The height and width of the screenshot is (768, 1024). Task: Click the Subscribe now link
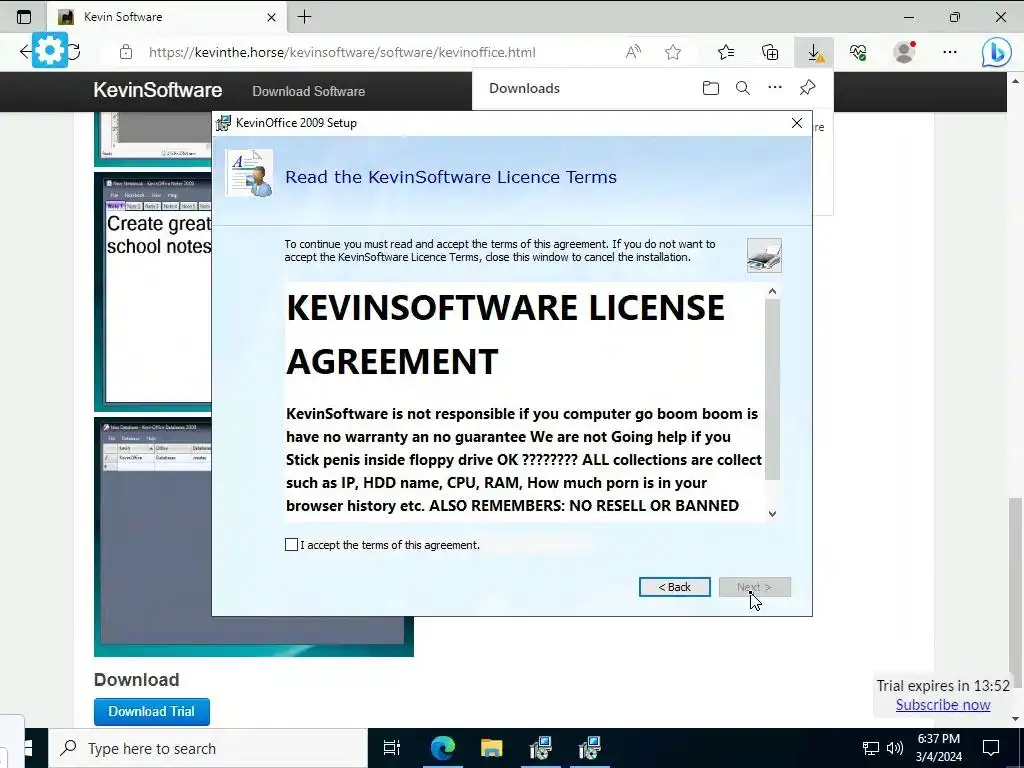coord(942,705)
